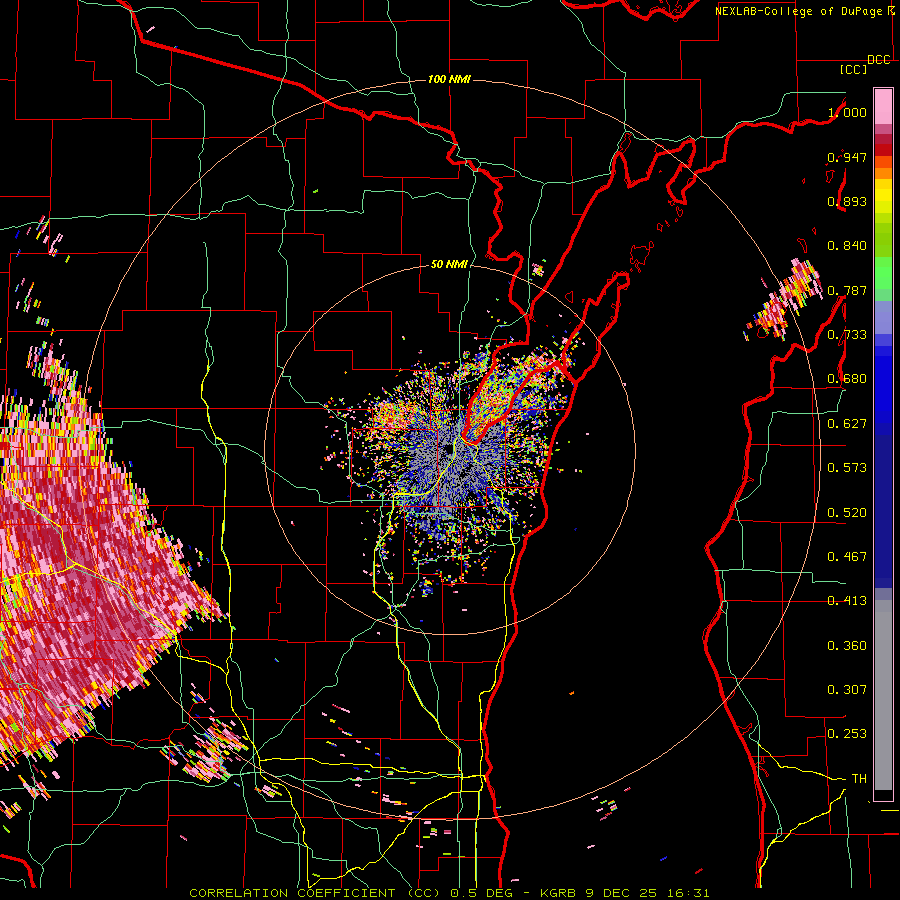
Task: Pick the pink top segment of color bar
Action: 883,107
